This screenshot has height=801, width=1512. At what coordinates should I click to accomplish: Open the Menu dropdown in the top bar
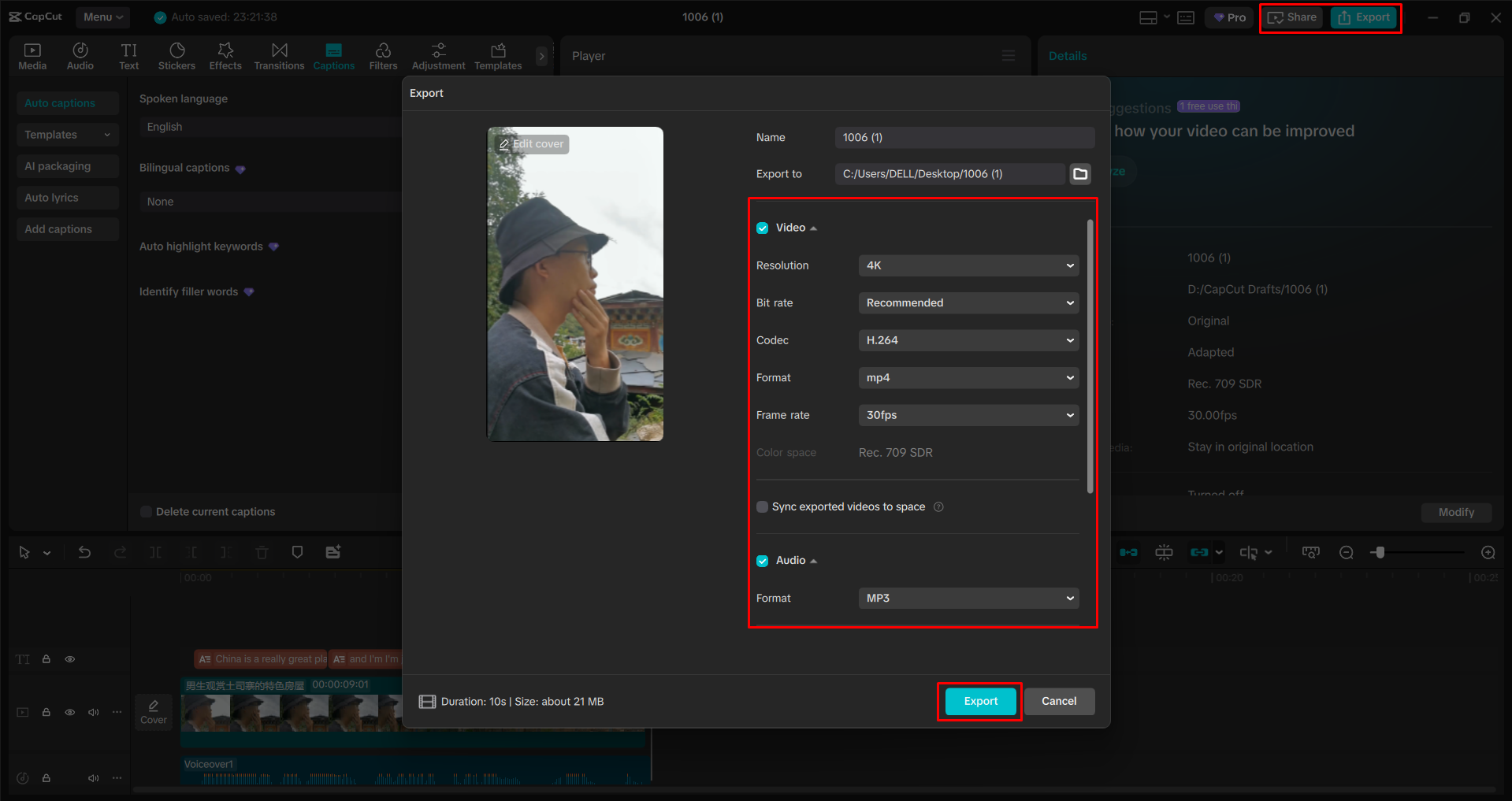coord(102,17)
